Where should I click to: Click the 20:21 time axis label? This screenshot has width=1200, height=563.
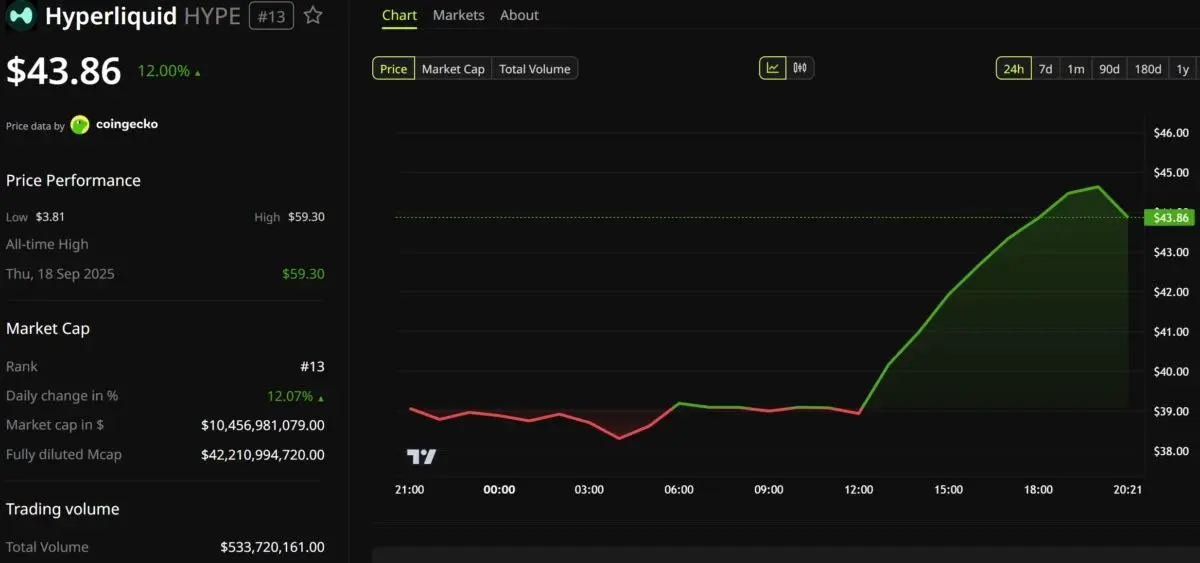point(1128,490)
